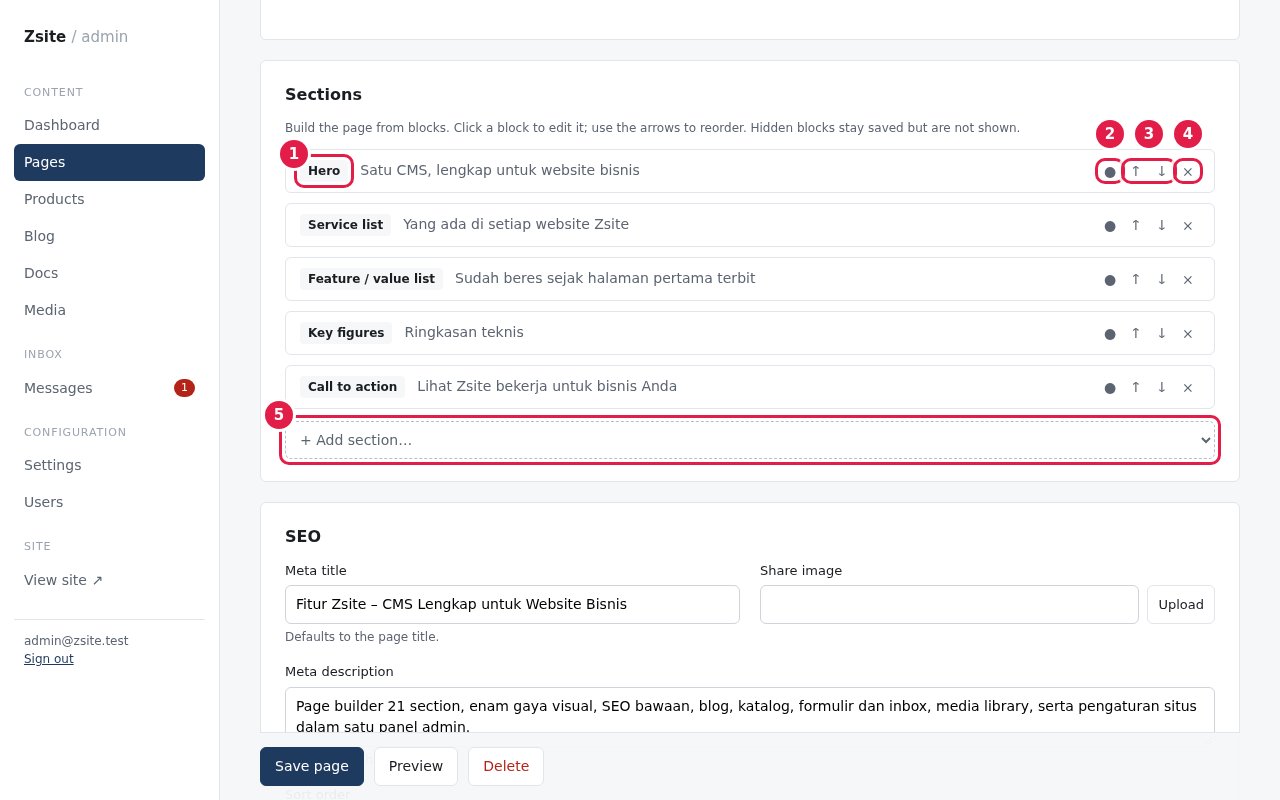
Task: Move the Service list section up
Action: pos(1136,225)
